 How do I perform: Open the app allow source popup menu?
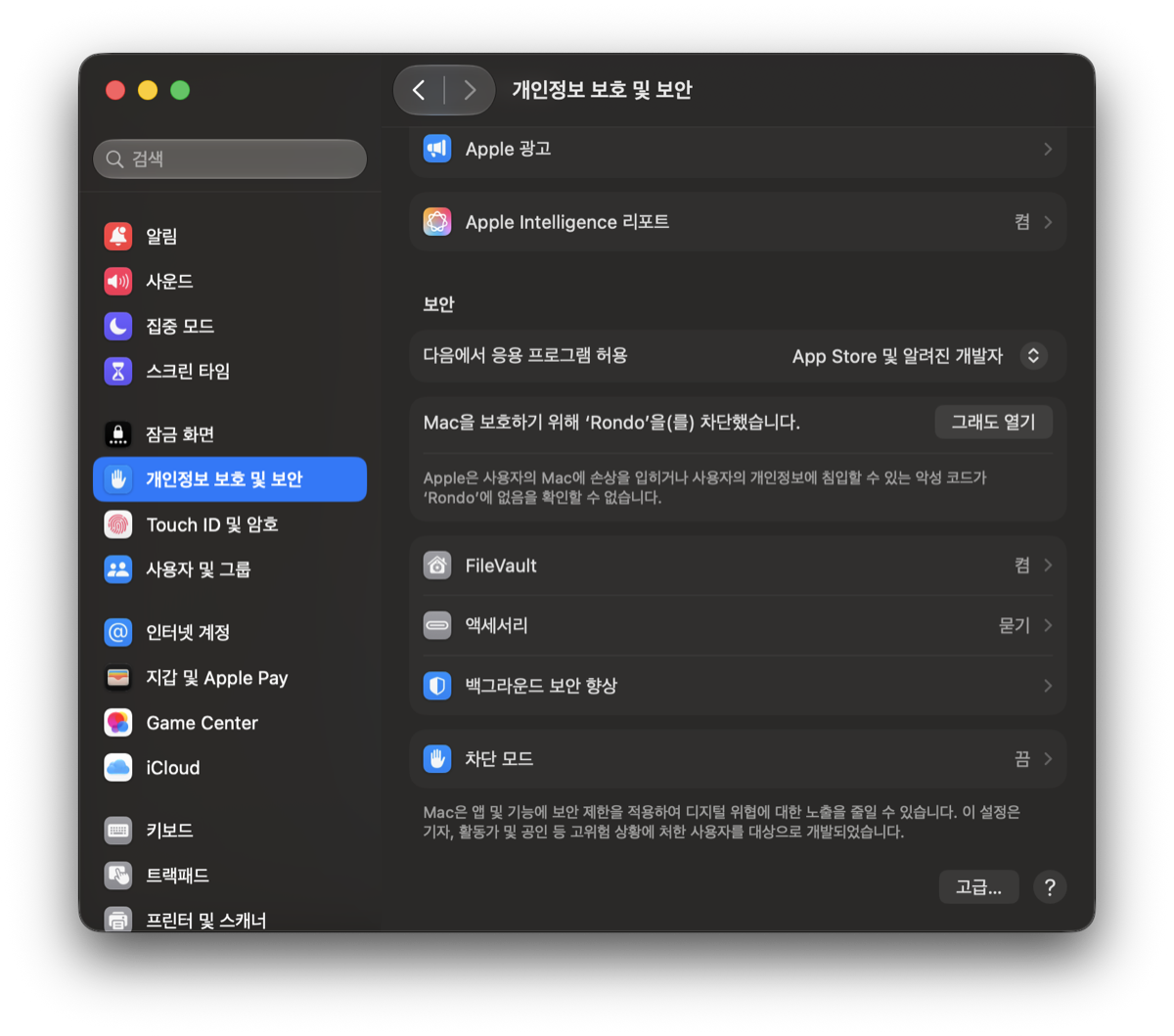(x=1033, y=356)
